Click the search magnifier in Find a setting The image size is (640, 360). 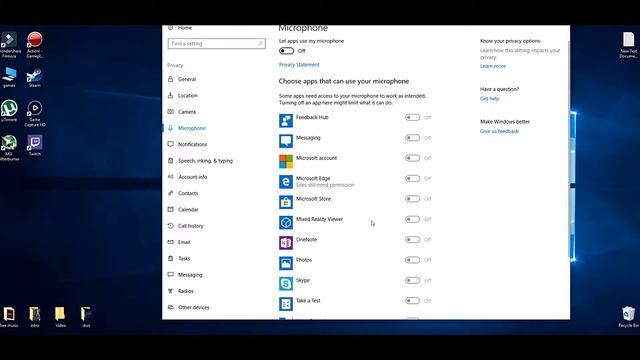(x=260, y=44)
